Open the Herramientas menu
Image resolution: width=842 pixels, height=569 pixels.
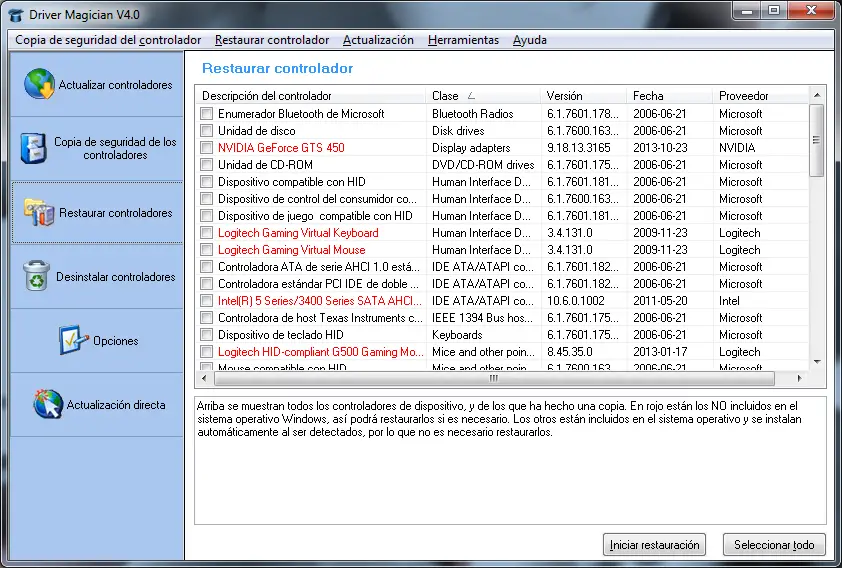coord(463,40)
